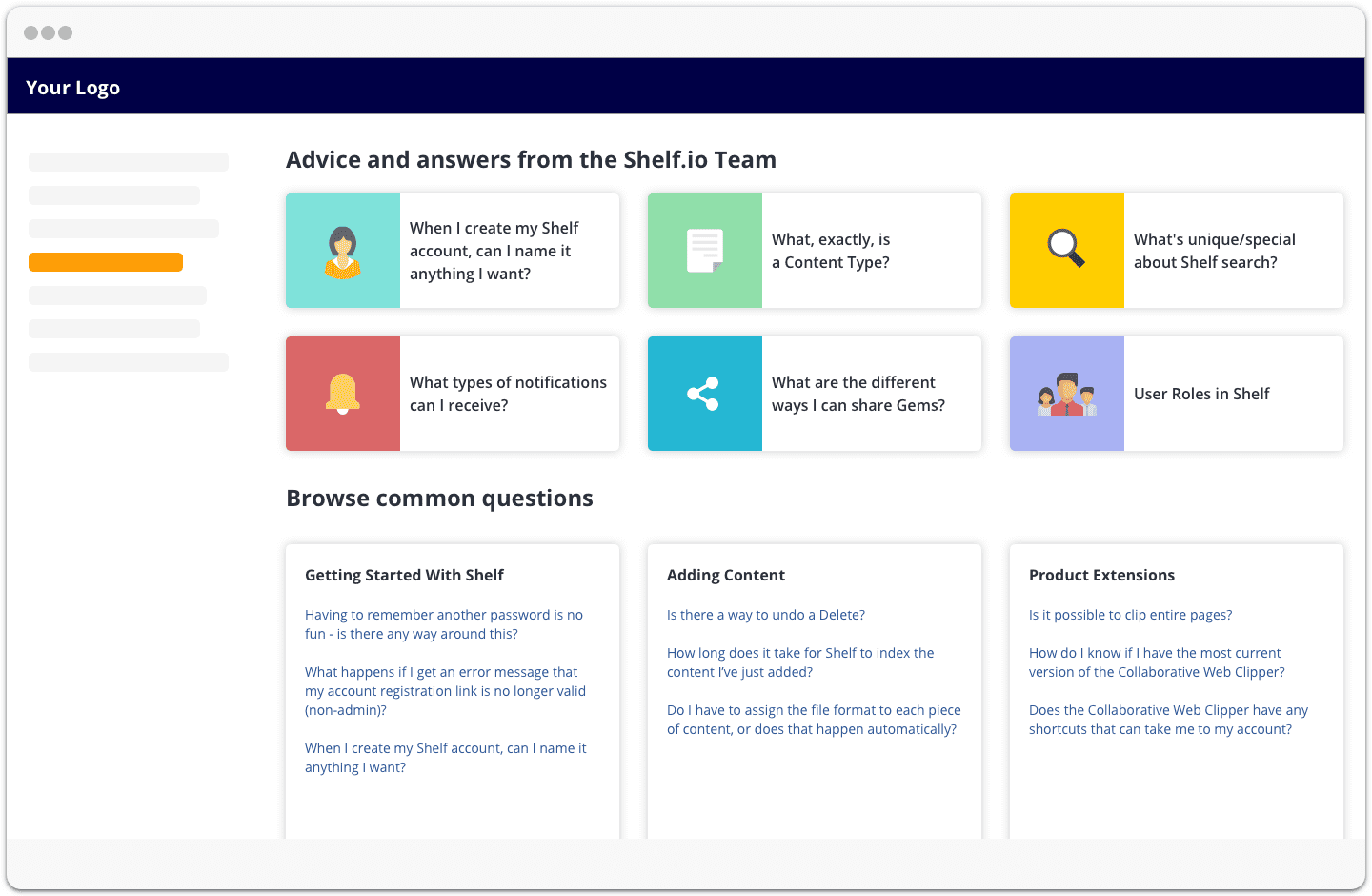1372x896 pixels.
Task: Open the card 'When I create my Shelf account, can I name it anything I want?'
Action: pyautogui.click(x=453, y=251)
